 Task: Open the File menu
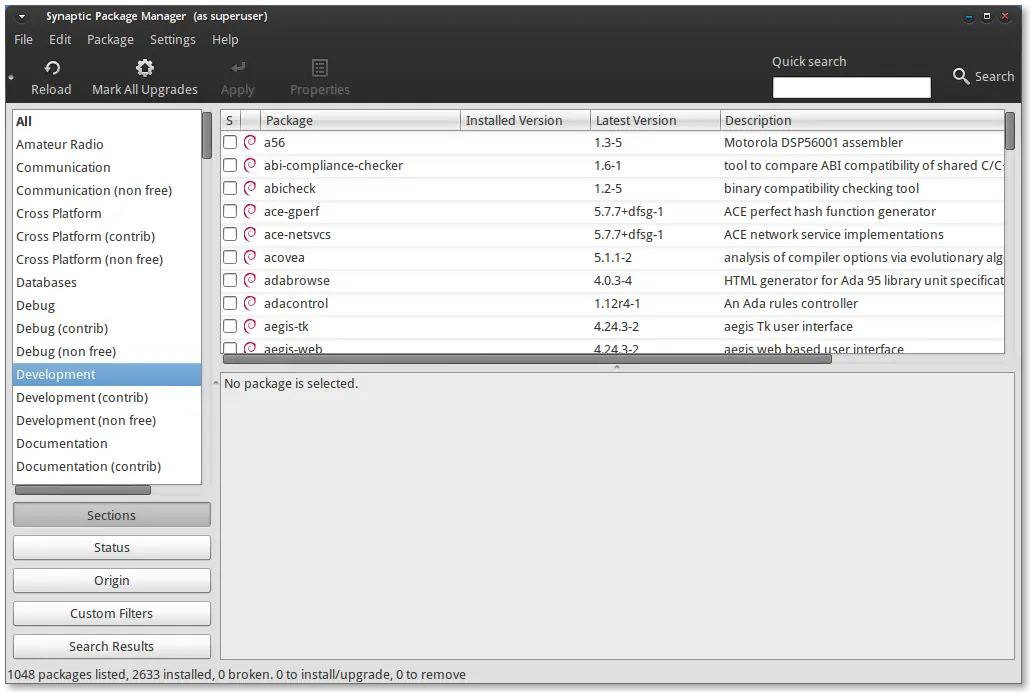[24, 39]
